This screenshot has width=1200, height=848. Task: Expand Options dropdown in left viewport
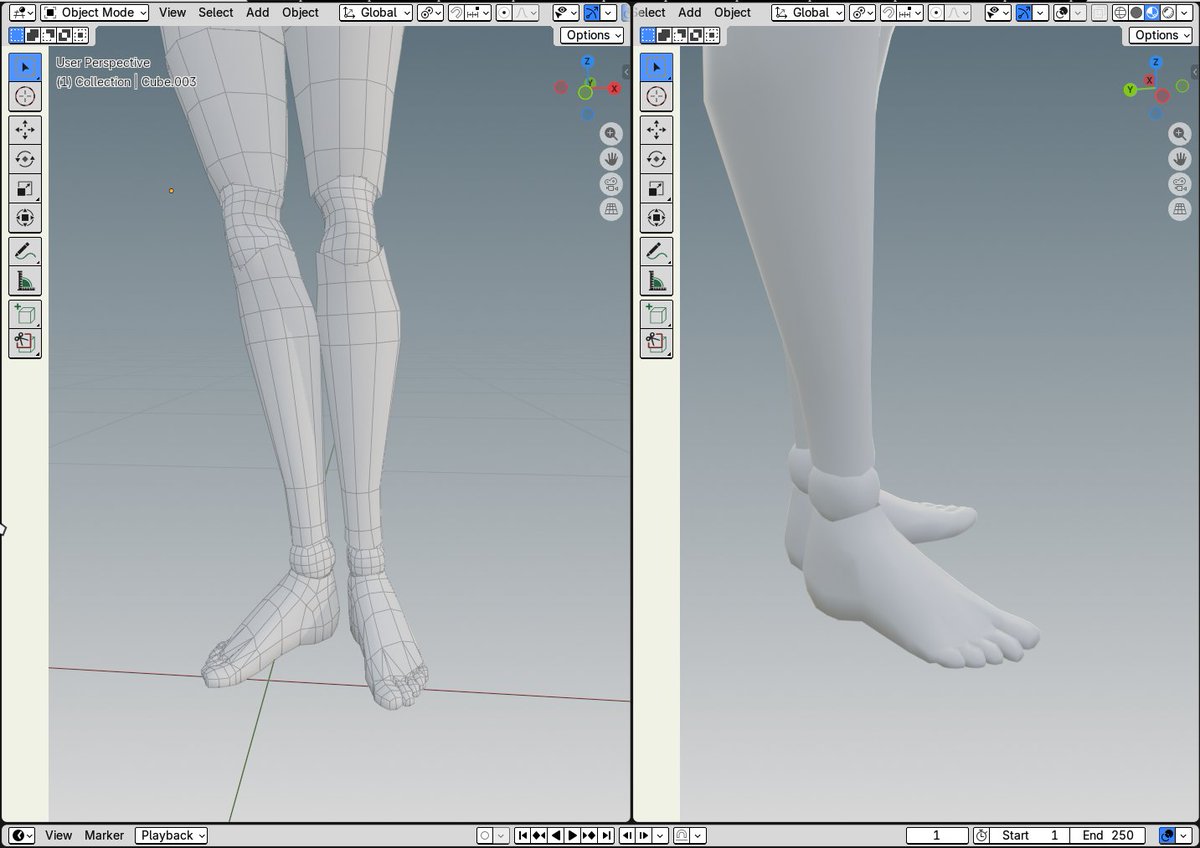[592, 35]
